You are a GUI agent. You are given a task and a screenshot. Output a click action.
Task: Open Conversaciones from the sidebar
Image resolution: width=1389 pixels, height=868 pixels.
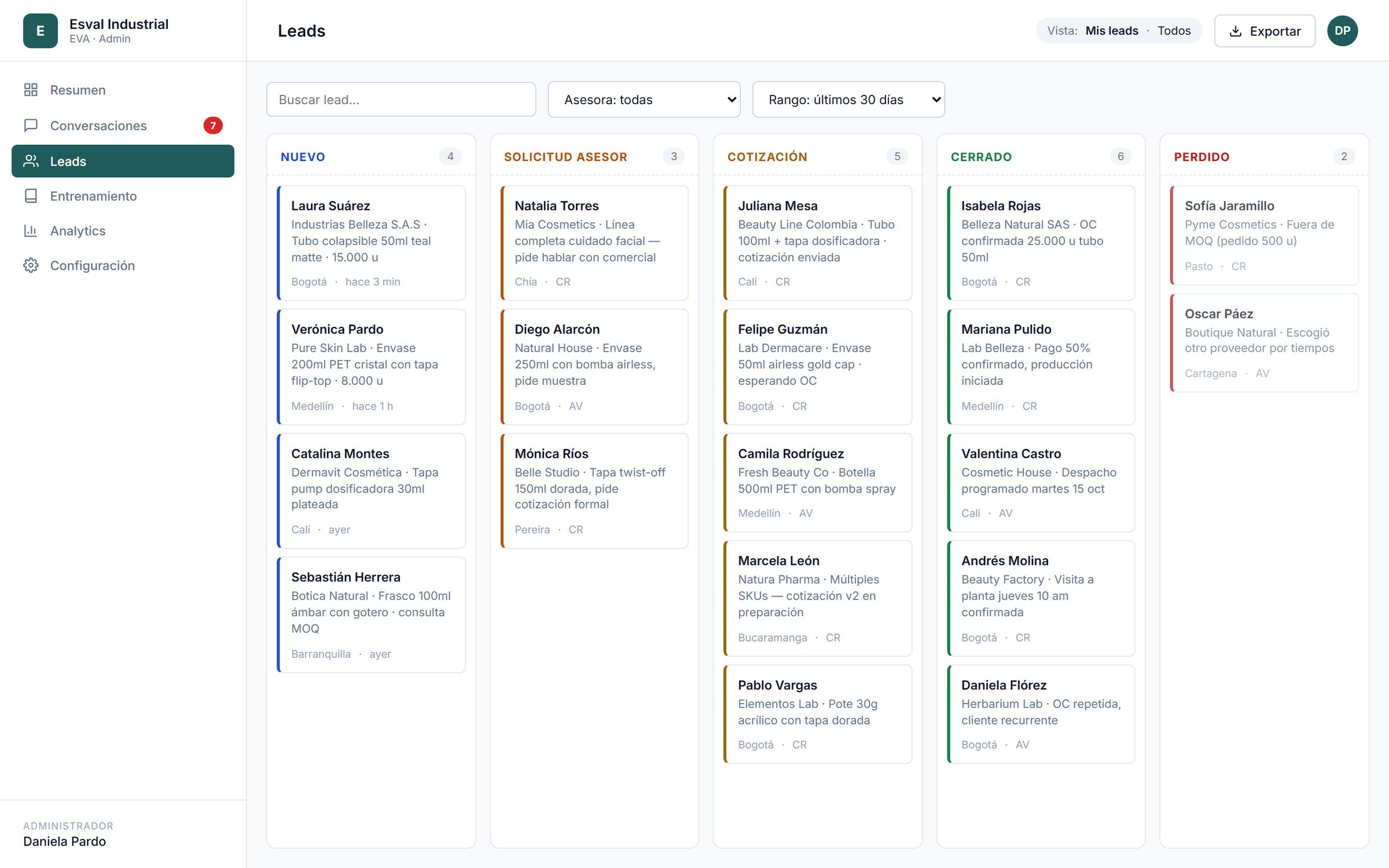(x=123, y=125)
